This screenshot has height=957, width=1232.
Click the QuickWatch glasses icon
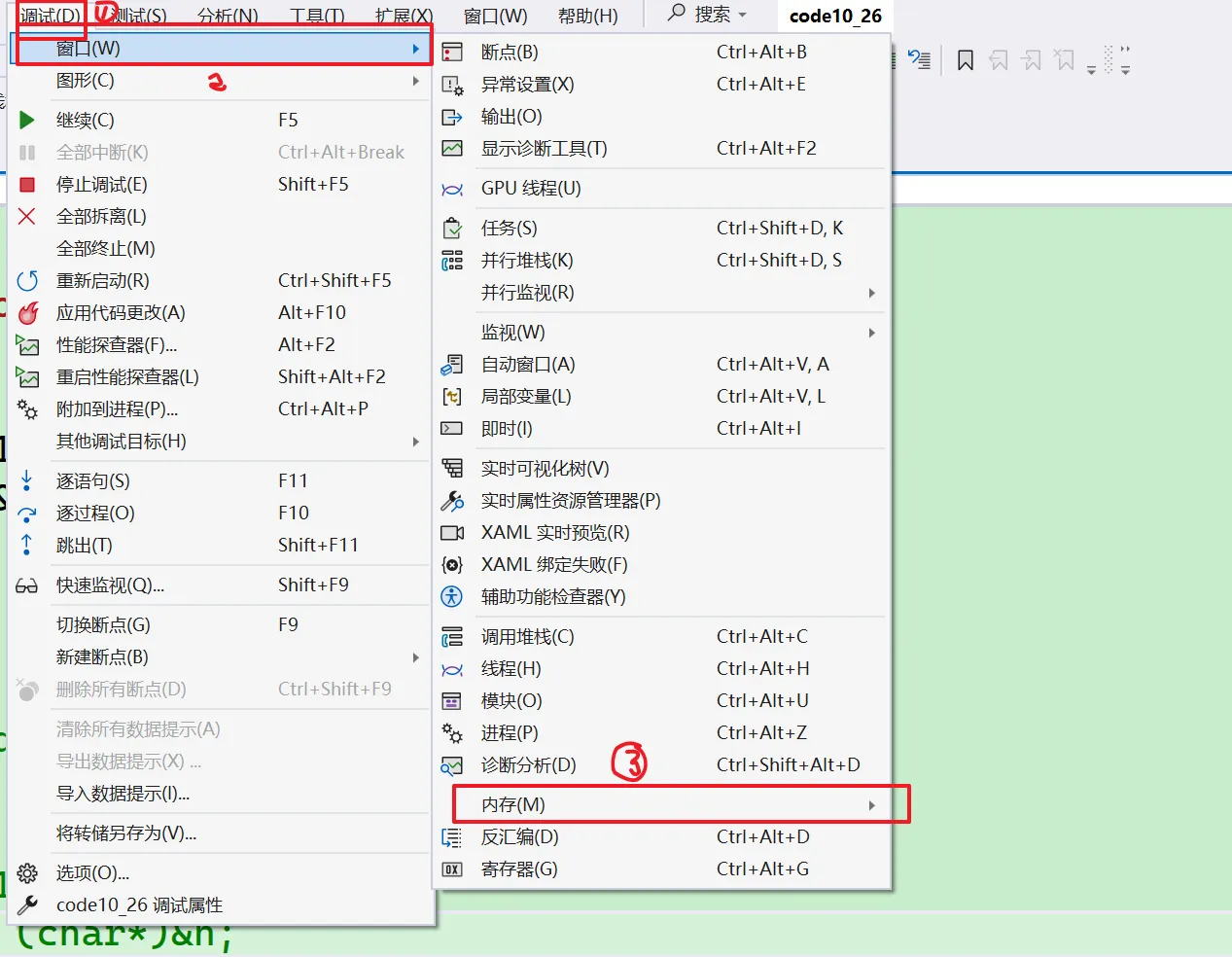[x=27, y=585]
